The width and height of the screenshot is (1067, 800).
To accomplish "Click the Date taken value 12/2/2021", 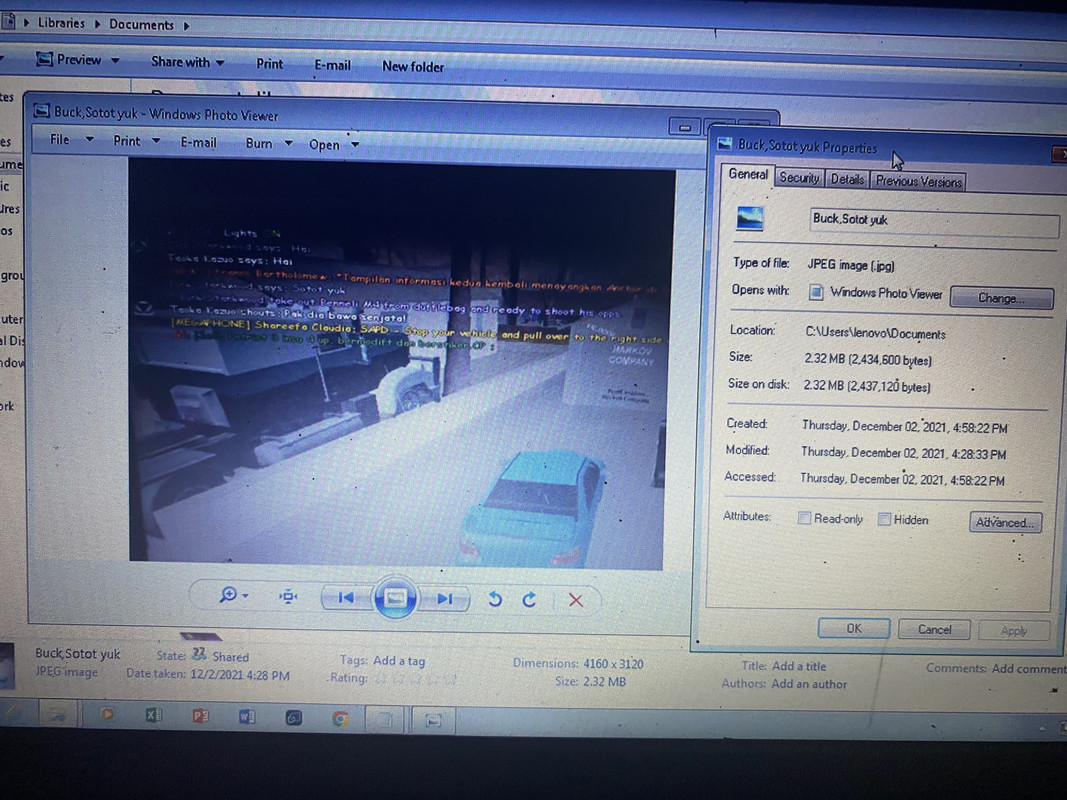I will click(240, 676).
